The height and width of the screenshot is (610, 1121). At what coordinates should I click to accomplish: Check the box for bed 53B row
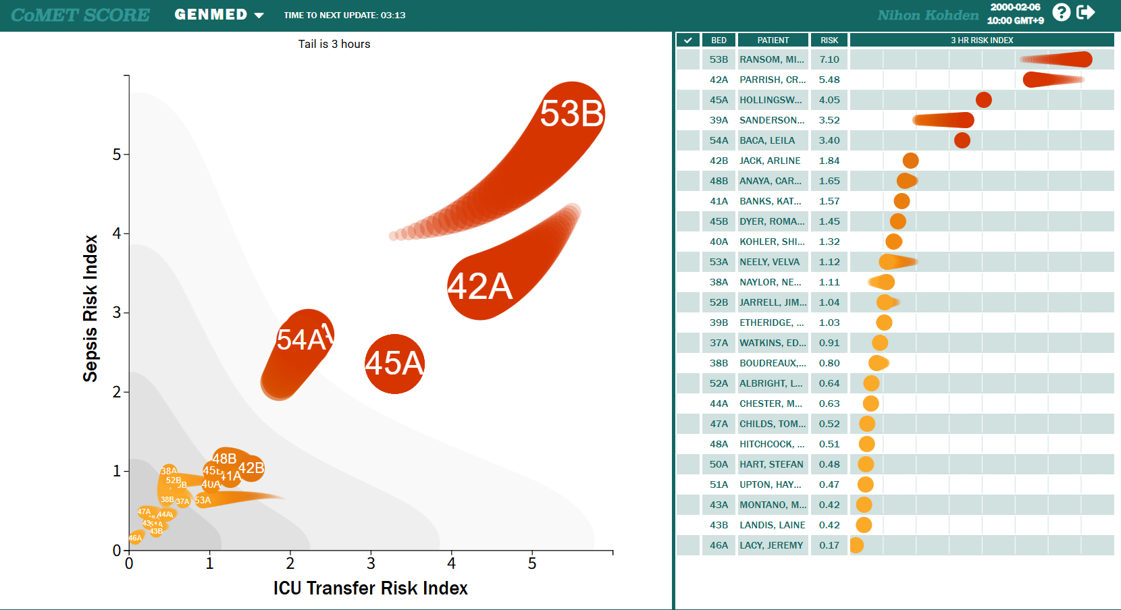pyautogui.click(x=688, y=59)
